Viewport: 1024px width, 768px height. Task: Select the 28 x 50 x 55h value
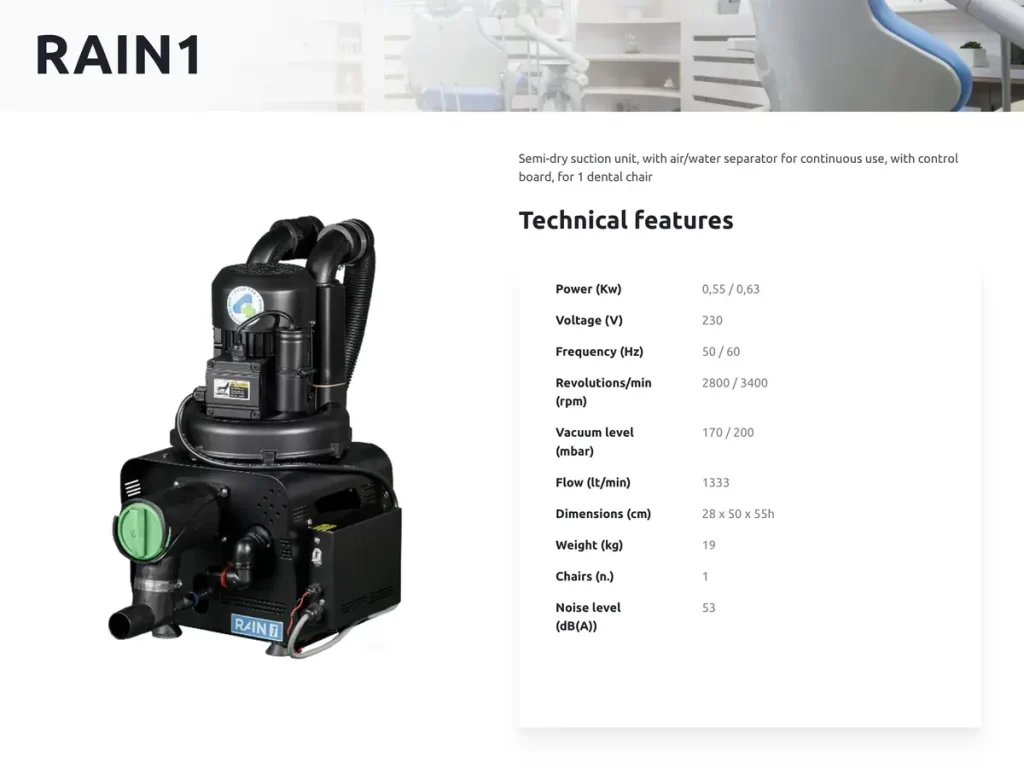tap(738, 514)
